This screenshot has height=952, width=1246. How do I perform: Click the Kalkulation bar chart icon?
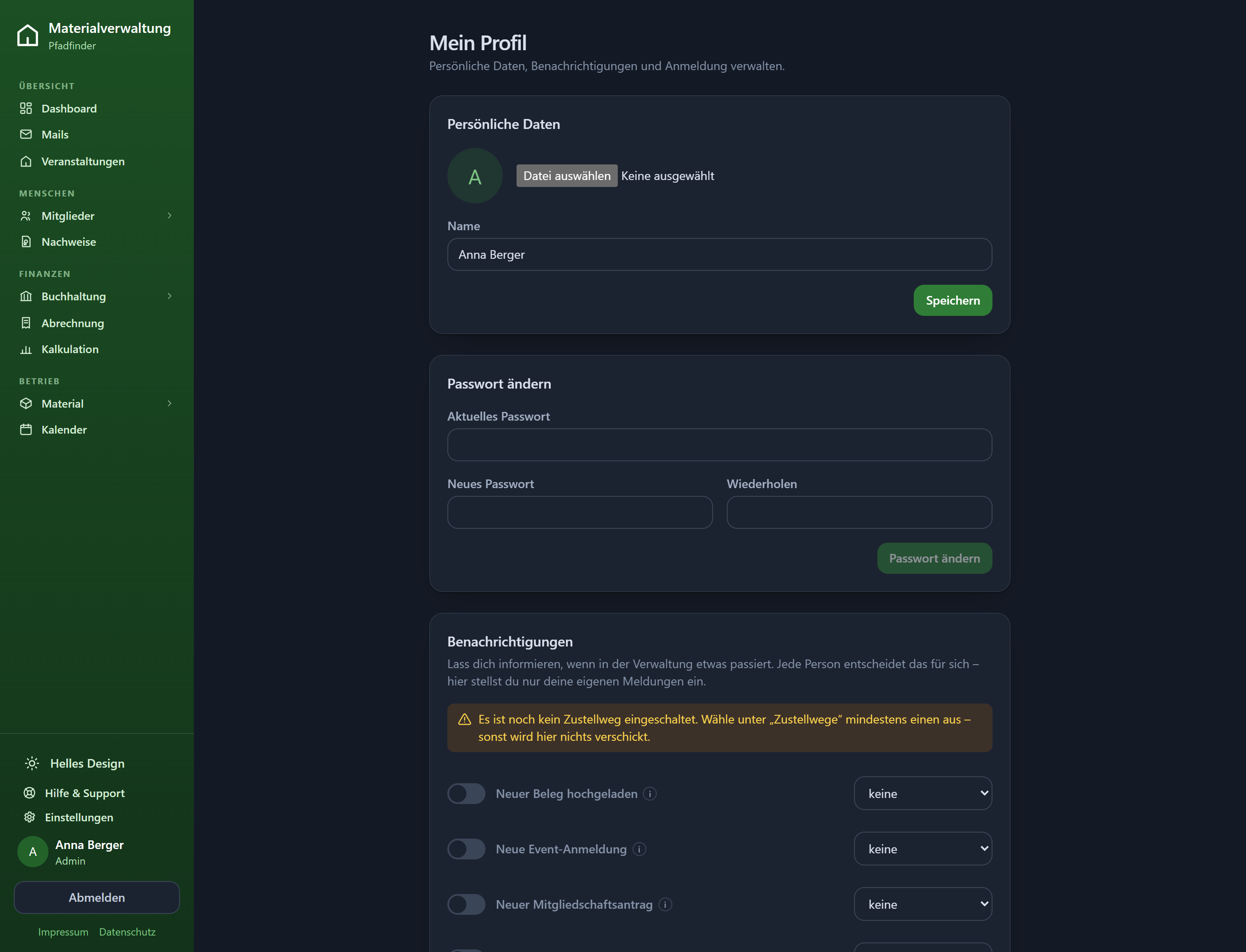tap(26, 350)
